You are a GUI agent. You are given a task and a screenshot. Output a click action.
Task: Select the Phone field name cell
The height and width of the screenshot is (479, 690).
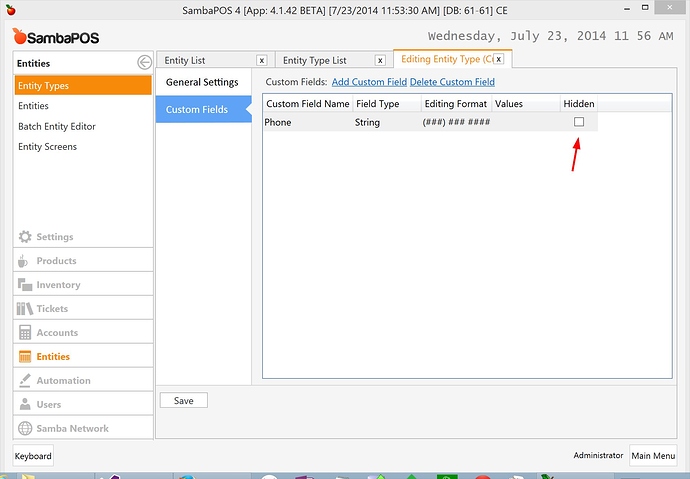[x=308, y=122]
